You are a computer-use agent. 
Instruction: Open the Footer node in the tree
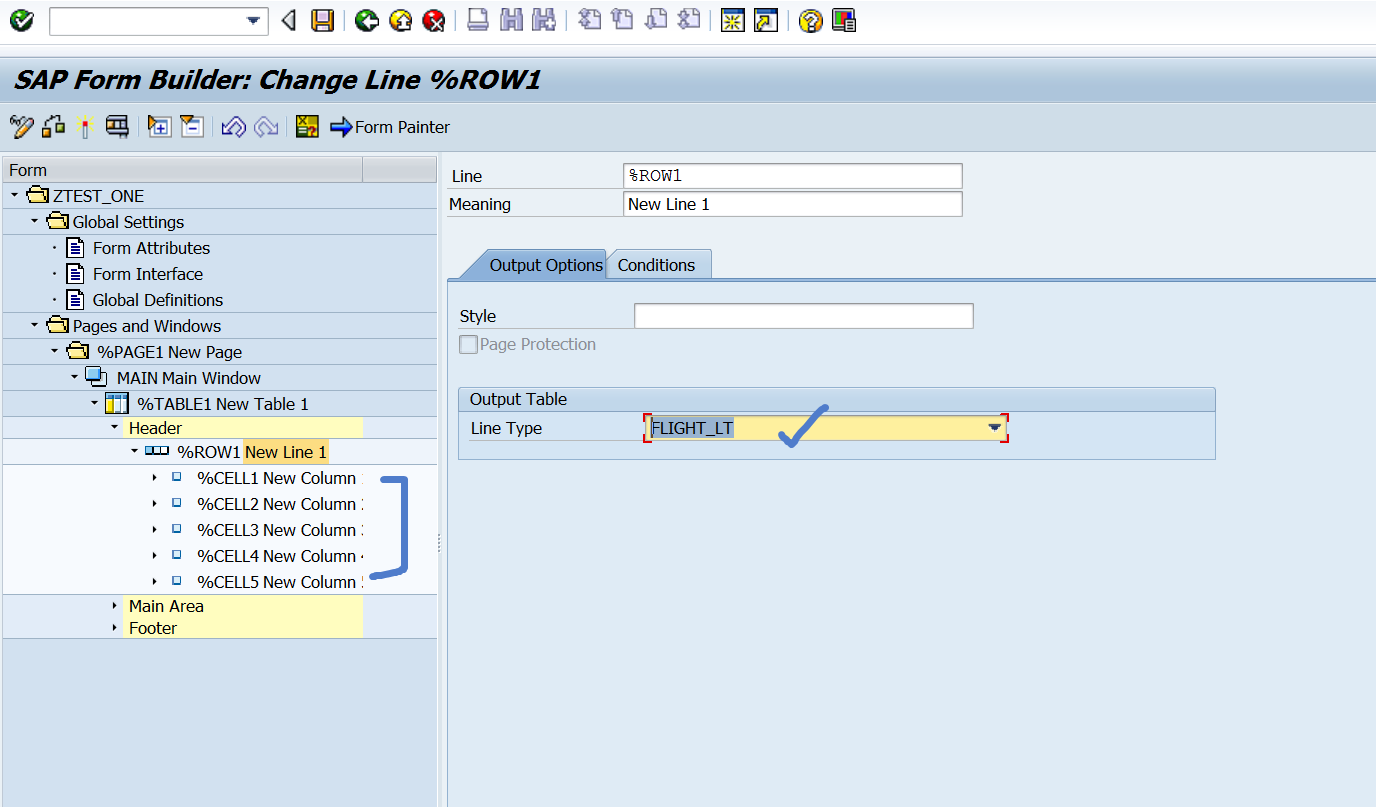click(113, 628)
